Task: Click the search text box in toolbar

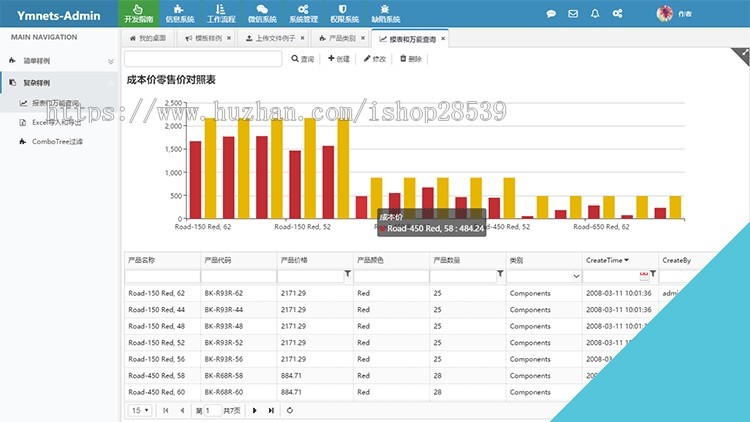Action: (x=203, y=59)
